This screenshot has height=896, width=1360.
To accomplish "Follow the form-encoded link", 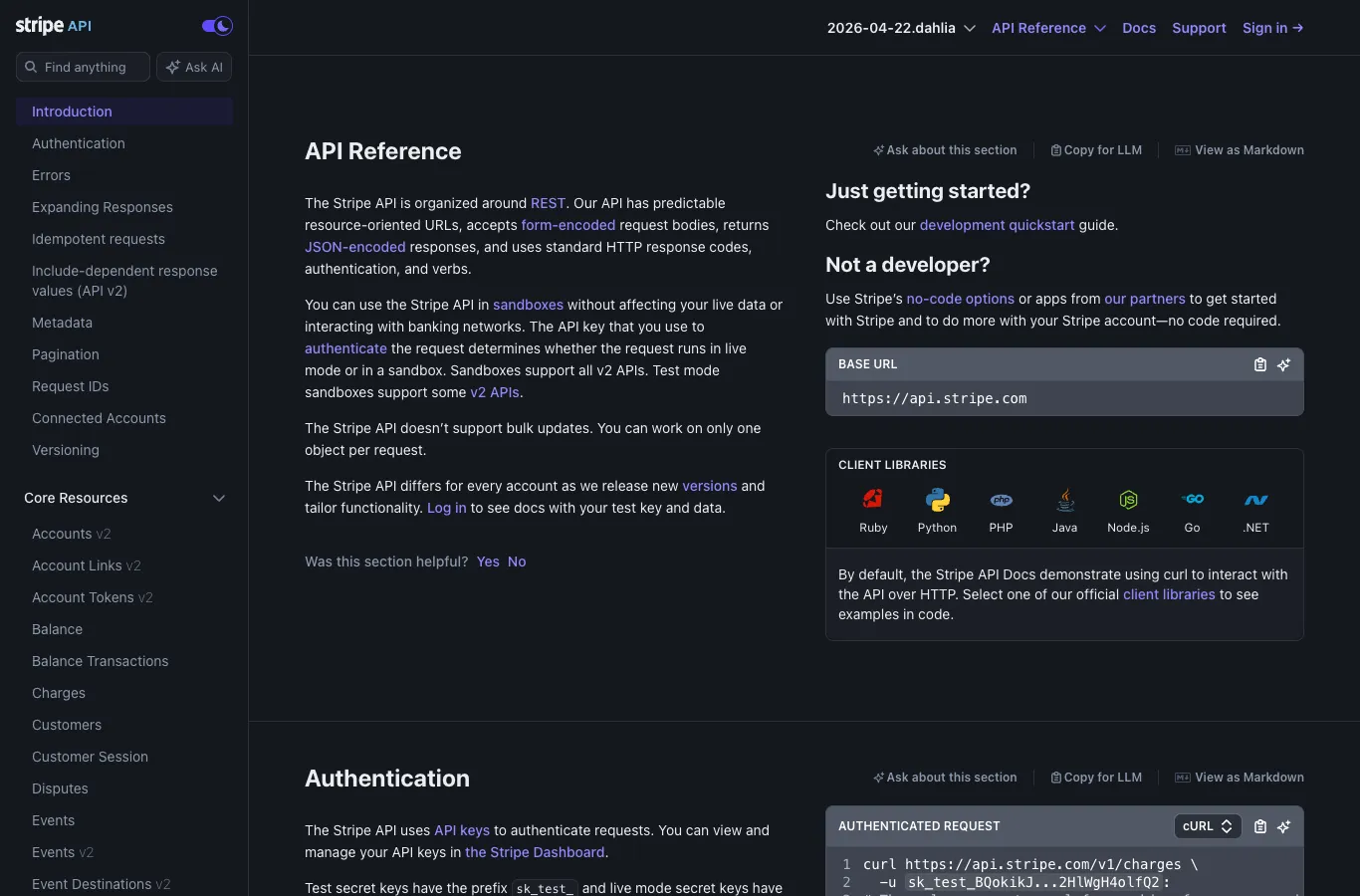I will (x=568, y=225).
